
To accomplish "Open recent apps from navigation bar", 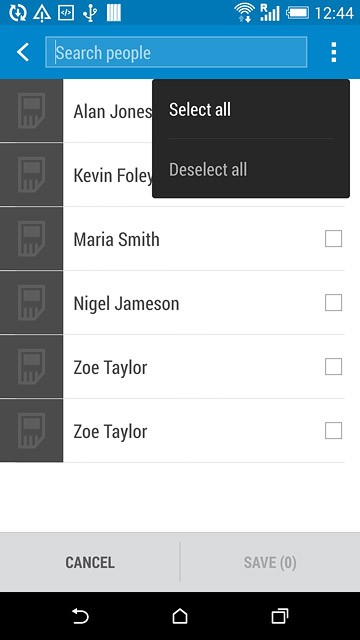I will (x=280, y=616).
